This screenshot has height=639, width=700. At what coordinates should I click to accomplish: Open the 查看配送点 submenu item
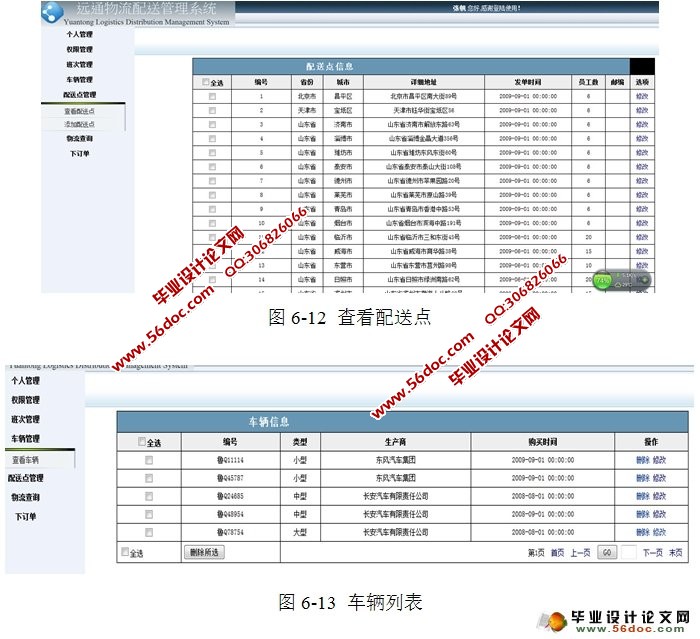click(80, 111)
